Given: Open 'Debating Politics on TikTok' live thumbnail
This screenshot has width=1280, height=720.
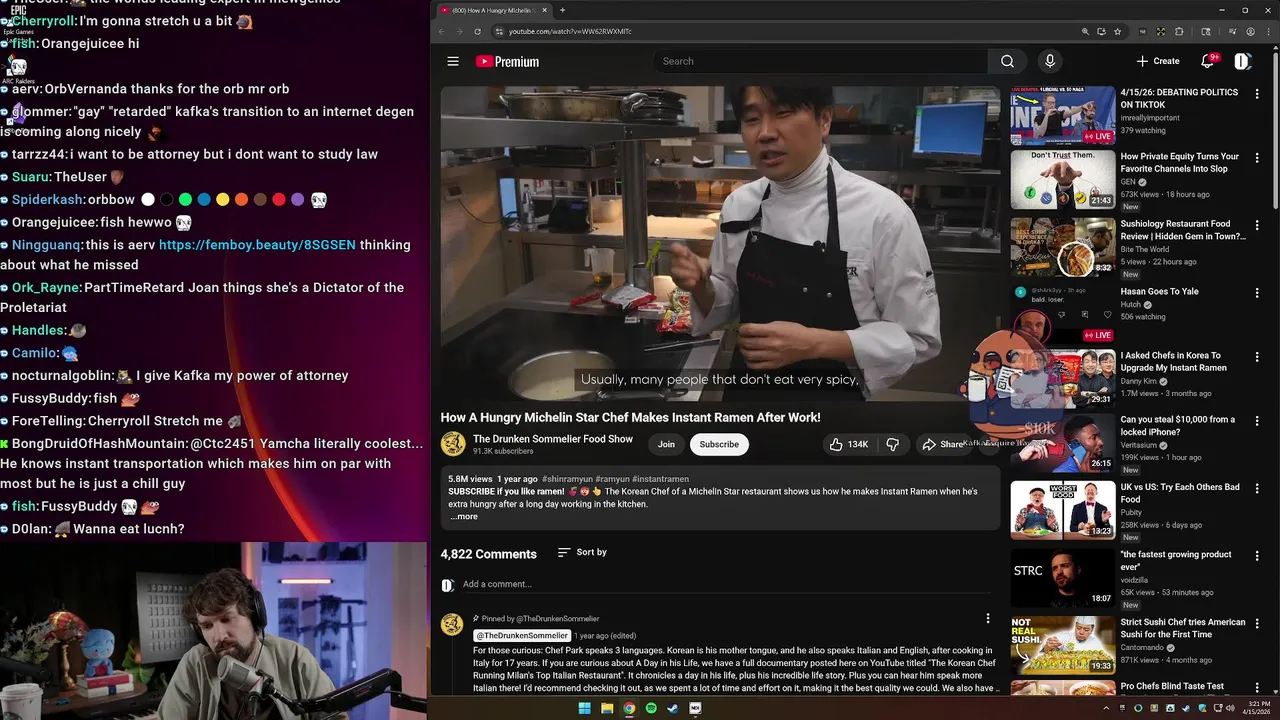Looking at the screenshot, I should 1062,115.
